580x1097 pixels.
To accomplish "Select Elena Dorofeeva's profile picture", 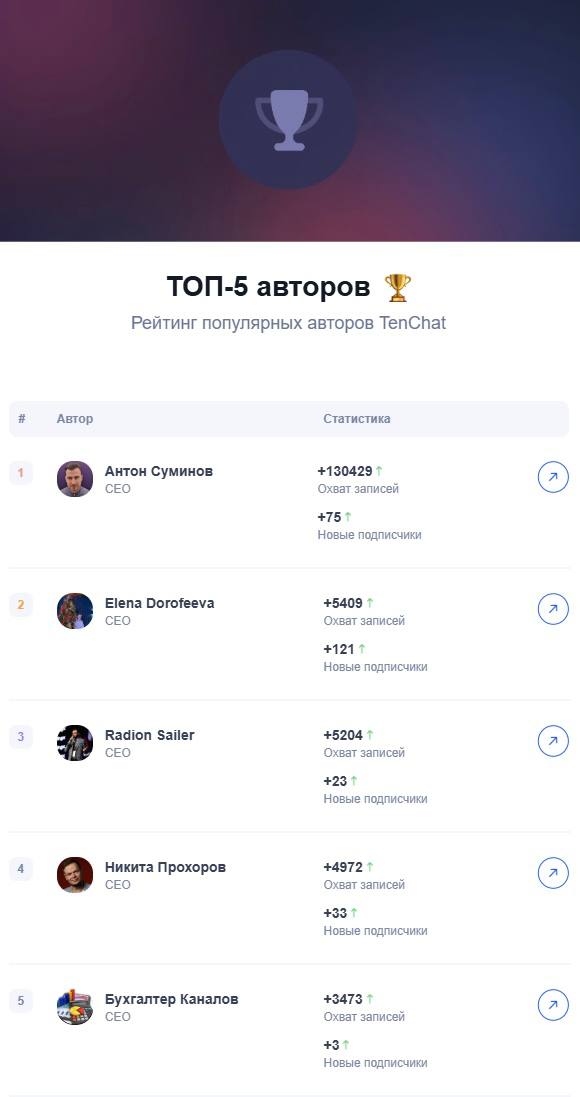I will pos(75,609).
